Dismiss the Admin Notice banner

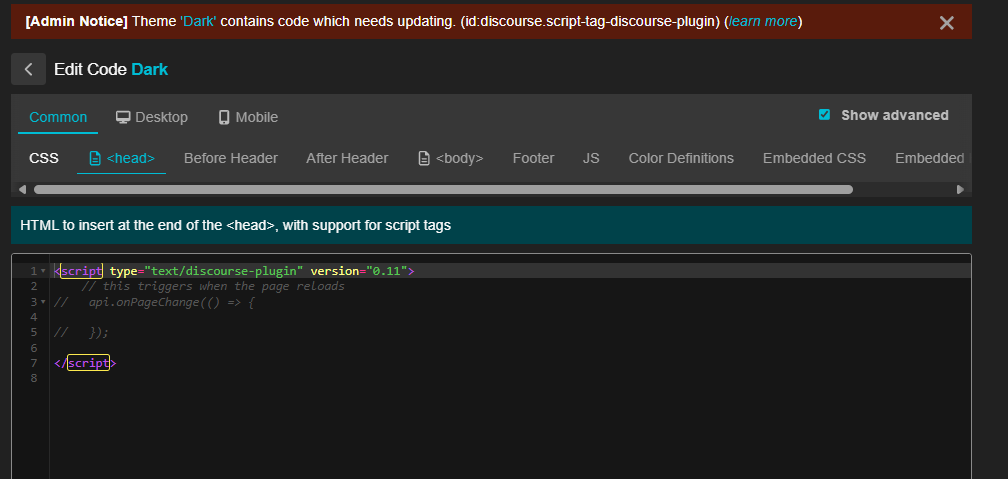pos(946,23)
